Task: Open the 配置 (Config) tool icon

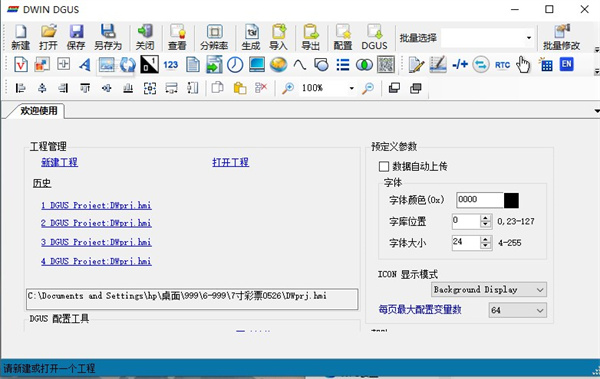Action: point(343,38)
